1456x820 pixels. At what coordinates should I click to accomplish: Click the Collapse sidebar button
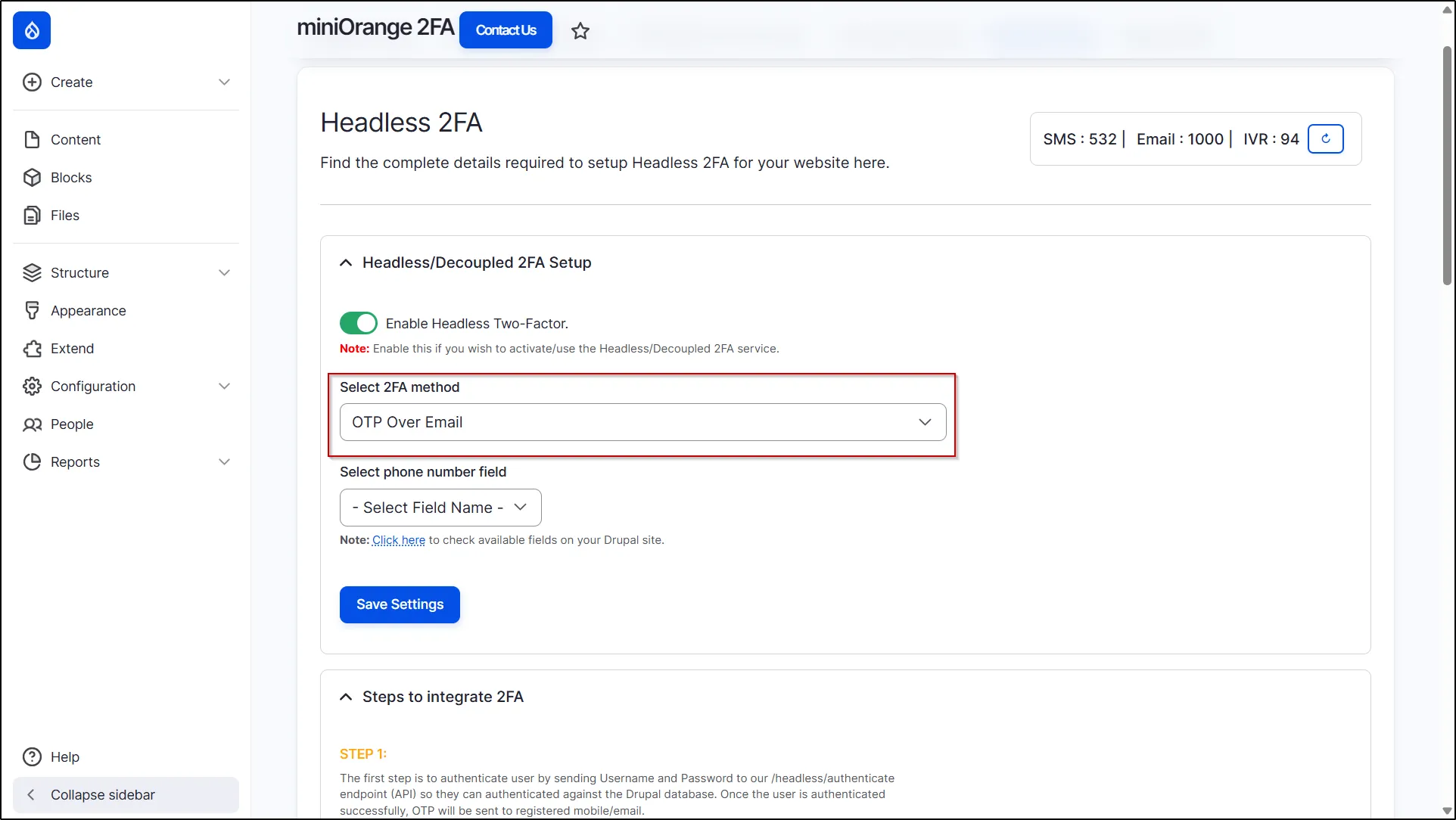click(x=126, y=795)
